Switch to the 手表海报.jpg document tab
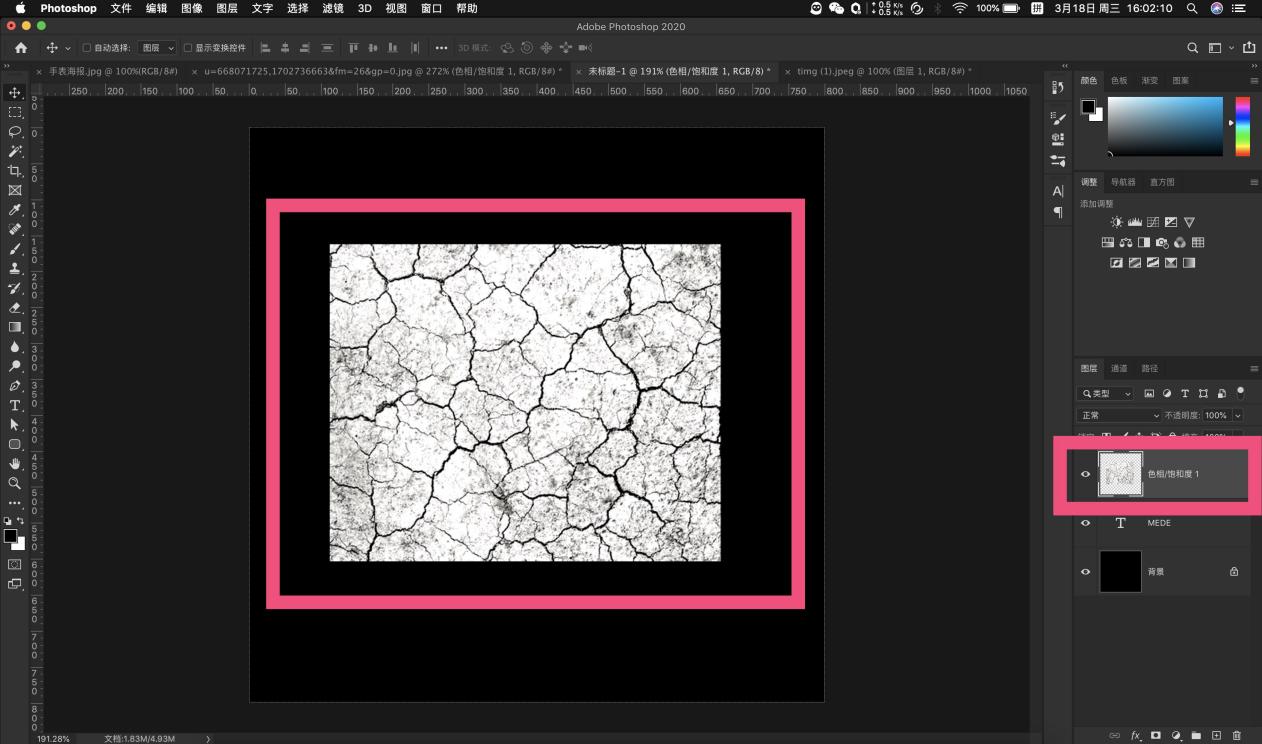The width and height of the screenshot is (1262, 744). (x=112, y=72)
